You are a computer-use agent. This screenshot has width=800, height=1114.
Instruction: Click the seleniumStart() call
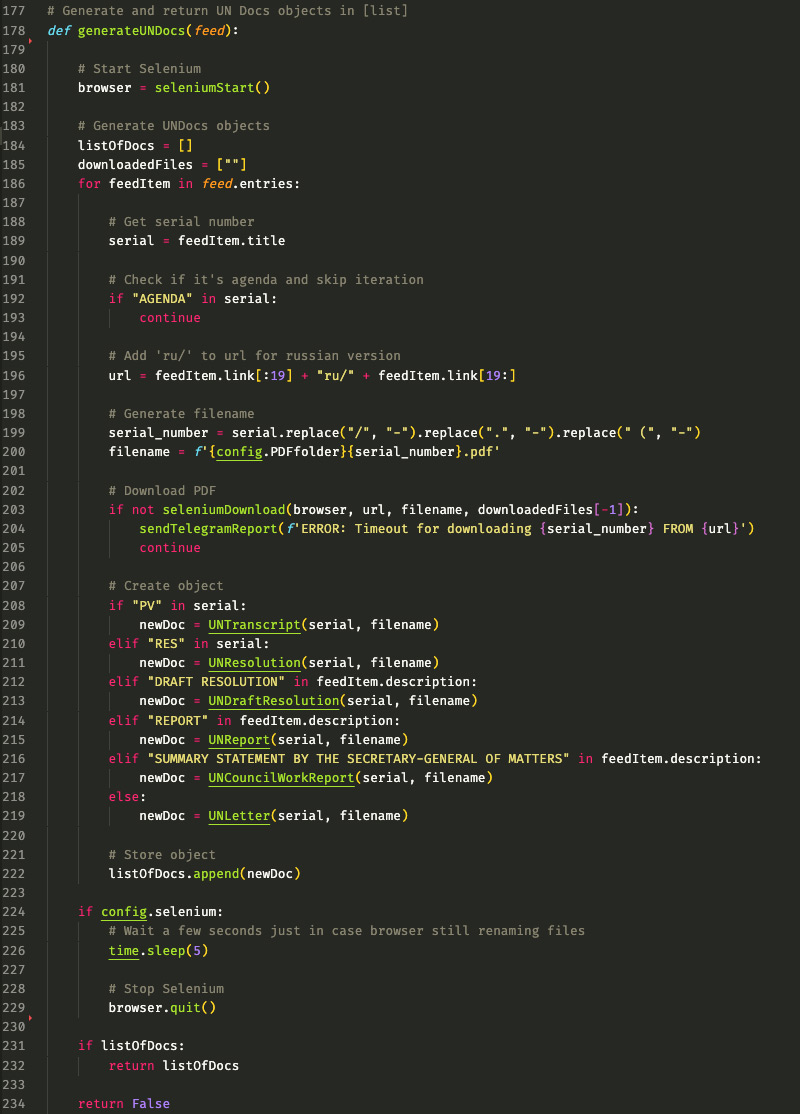click(212, 87)
